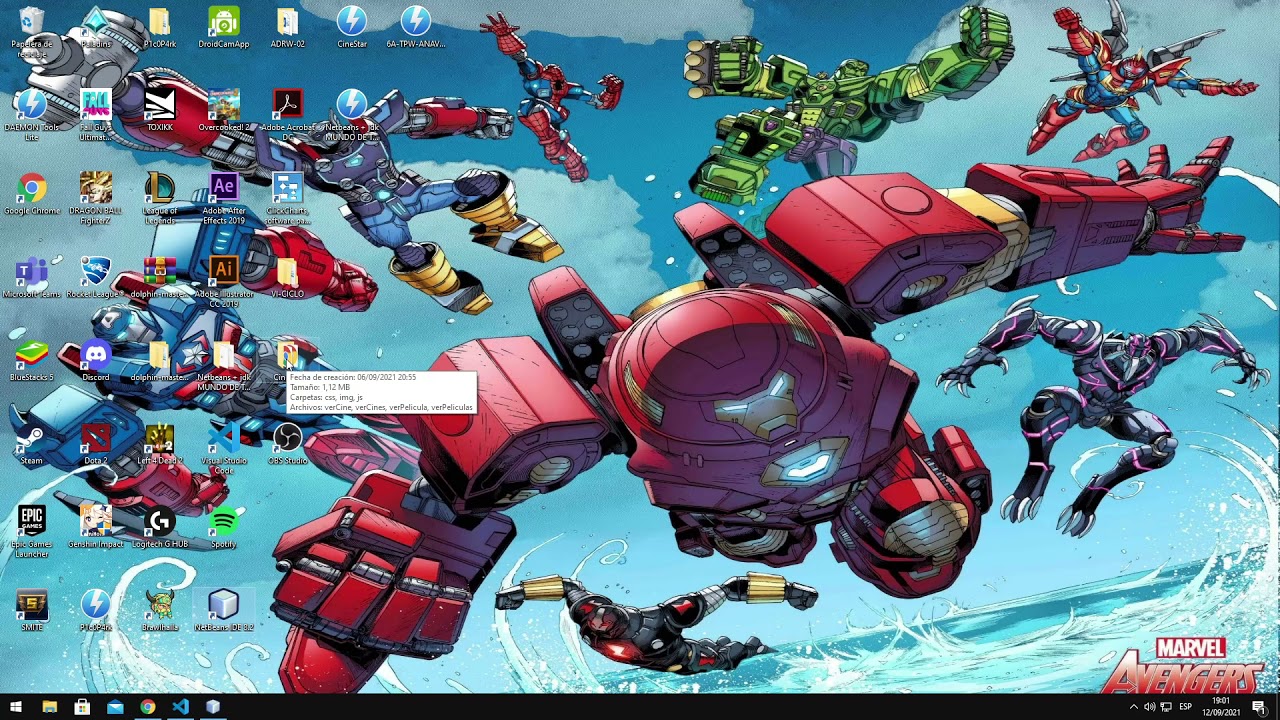
Task: Select the P1c0P4rk disc image icon
Action: tap(96, 610)
